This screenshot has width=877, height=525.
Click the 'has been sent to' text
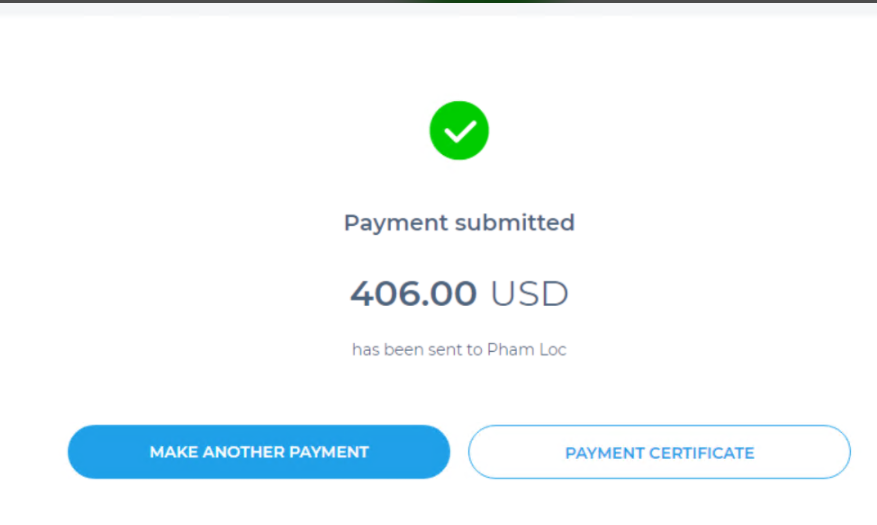point(417,350)
